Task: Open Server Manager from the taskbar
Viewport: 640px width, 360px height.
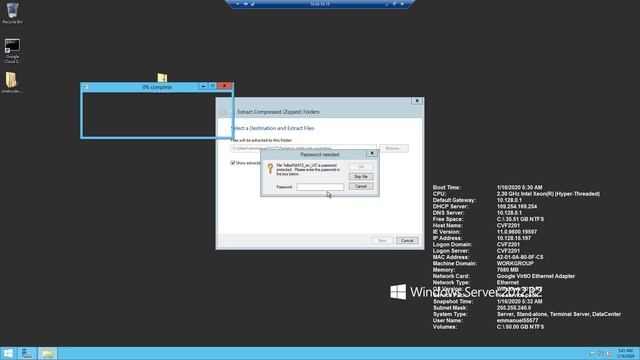Action: pos(27,353)
